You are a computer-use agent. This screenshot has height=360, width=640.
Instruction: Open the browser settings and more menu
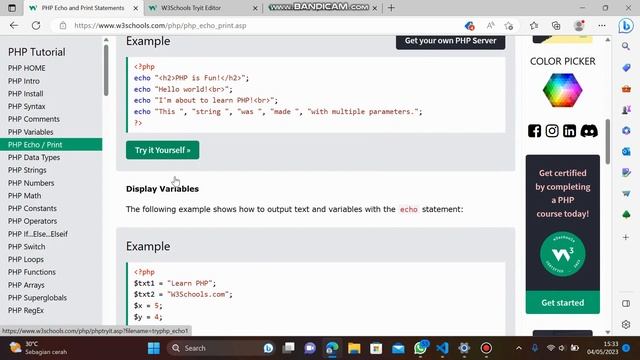pyautogui.click(x=602, y=25)
